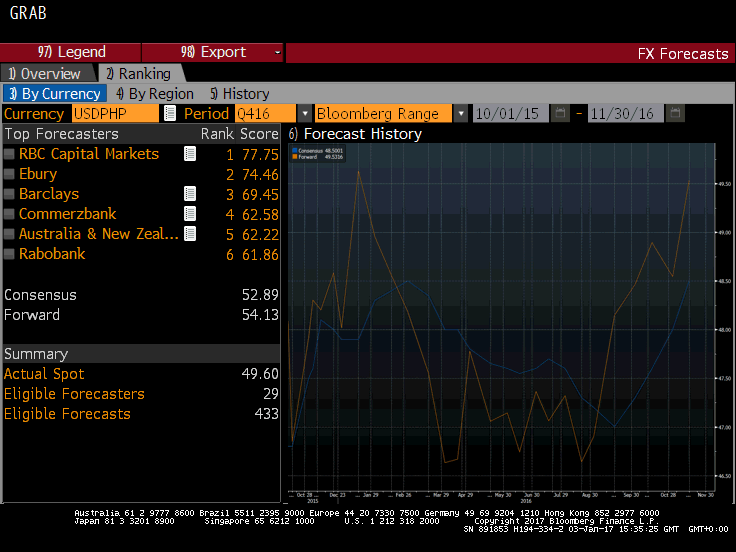Click the Ebury forecaster name
Viewport: 736px width, 552px height.
point(38,174)
